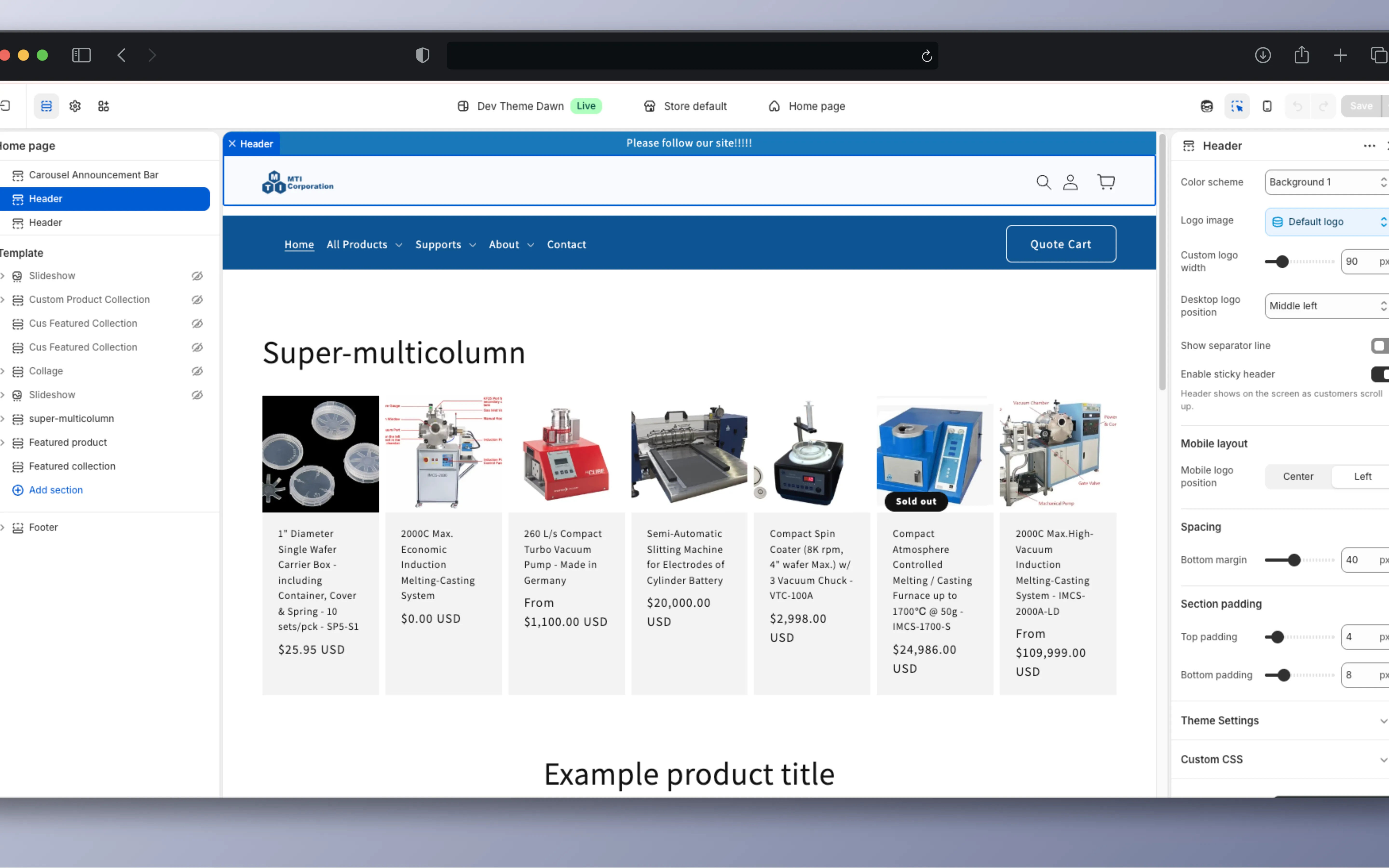Open the Logo image selector showing Default logo
This screenshot has height=868, width=1389.
(1325, 221)
